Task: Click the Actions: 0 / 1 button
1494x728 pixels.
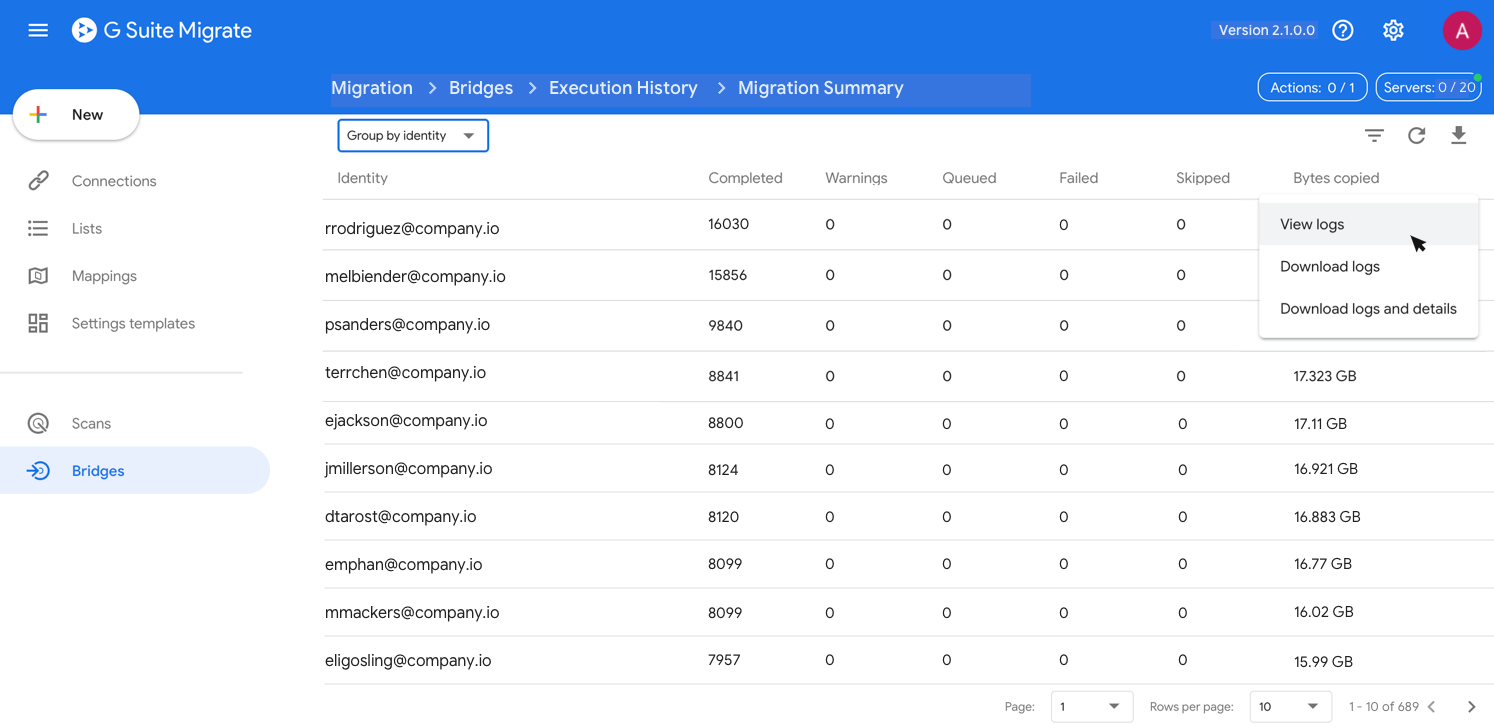Action: tap(1312, 88)
